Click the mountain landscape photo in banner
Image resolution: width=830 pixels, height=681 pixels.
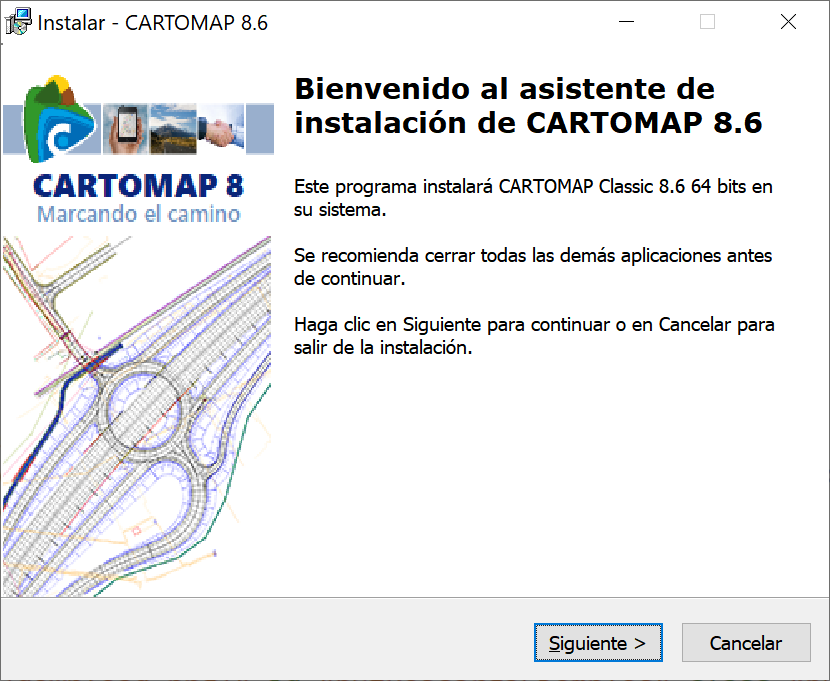click(x=173, y=129)
